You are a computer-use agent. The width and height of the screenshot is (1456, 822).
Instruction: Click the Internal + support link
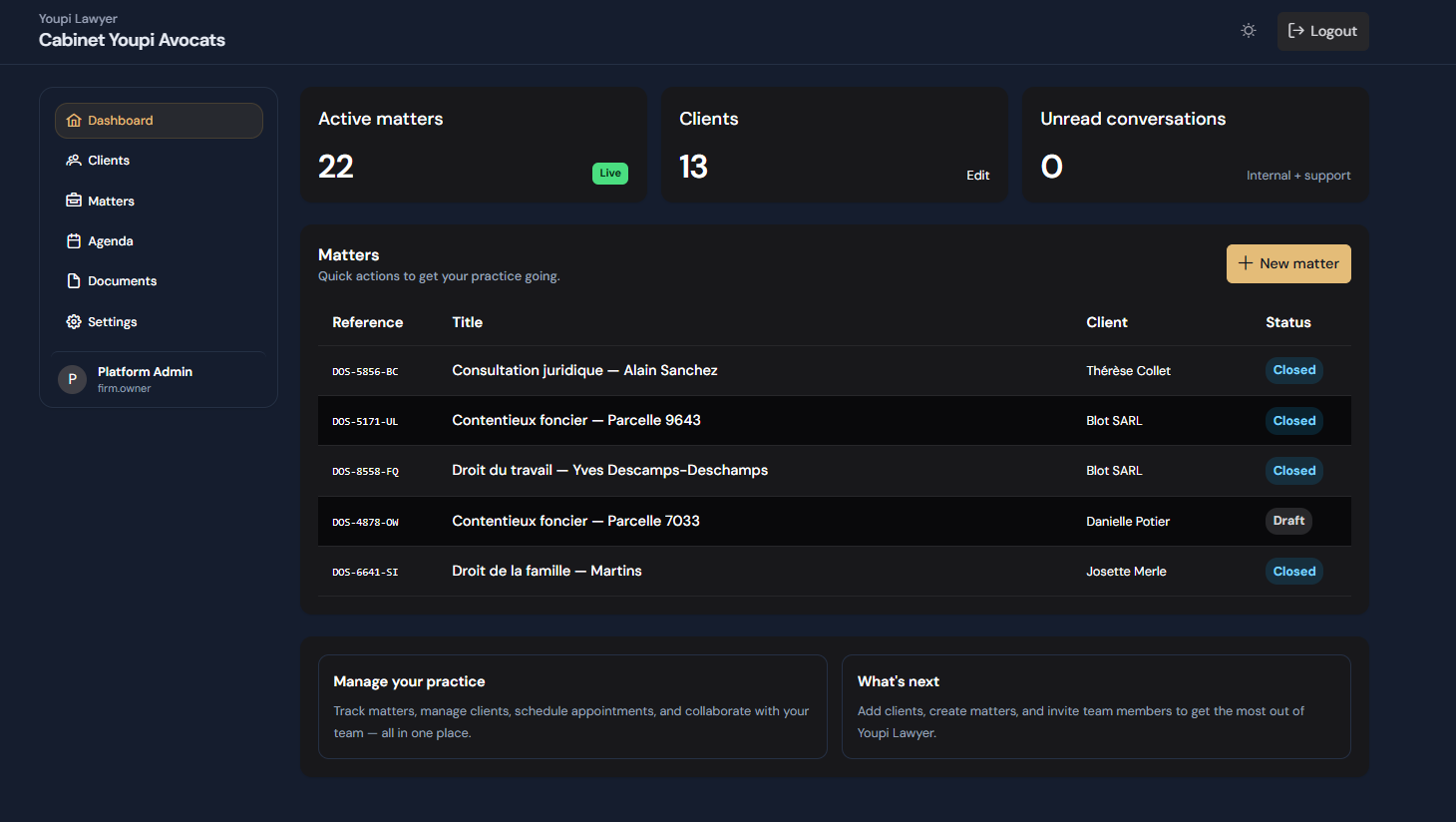(1298, 176)
